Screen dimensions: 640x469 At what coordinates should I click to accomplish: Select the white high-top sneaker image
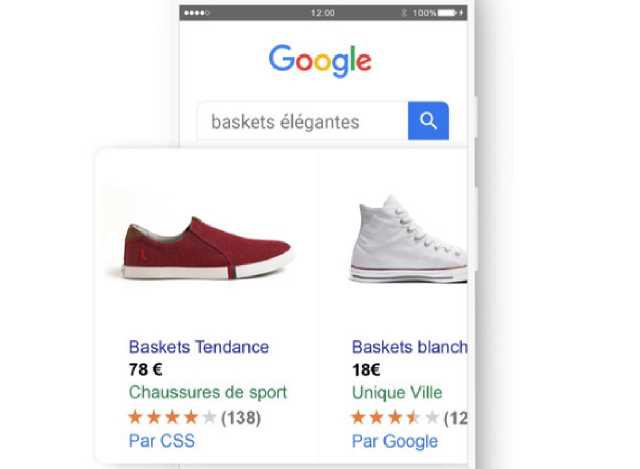click(x=408, y=239)
